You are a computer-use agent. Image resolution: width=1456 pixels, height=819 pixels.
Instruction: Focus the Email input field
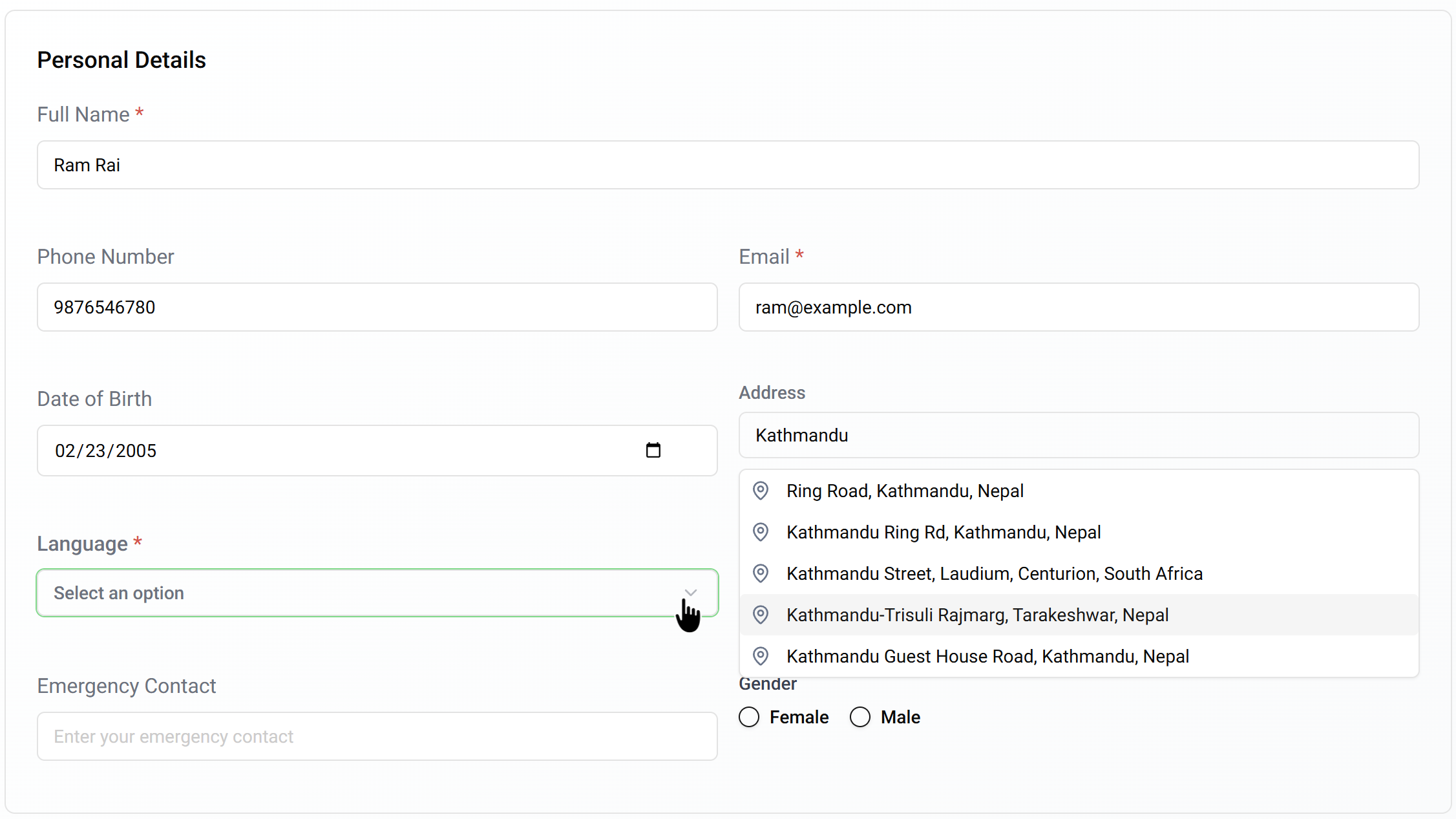(1078, 307)
